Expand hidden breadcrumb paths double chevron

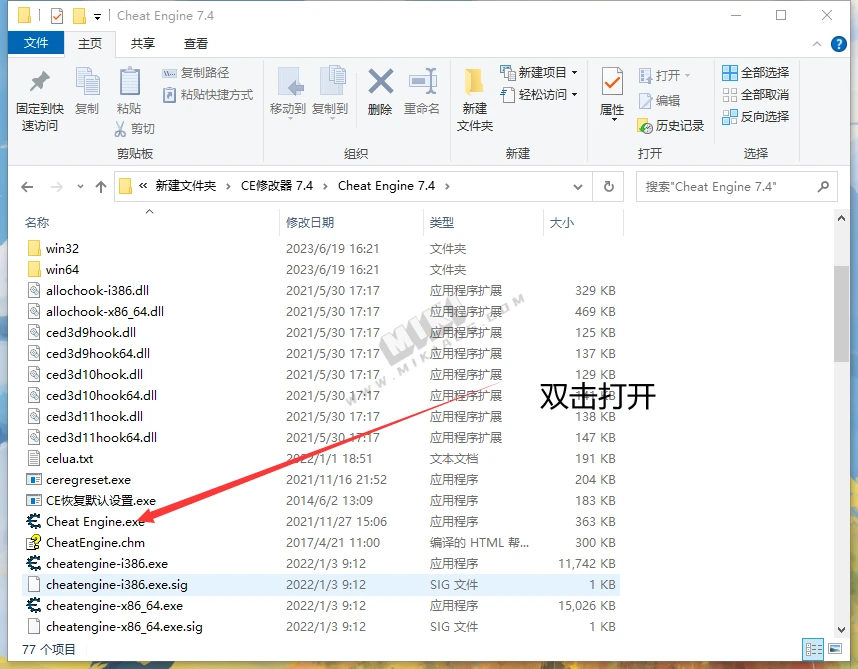coord(143,186)
